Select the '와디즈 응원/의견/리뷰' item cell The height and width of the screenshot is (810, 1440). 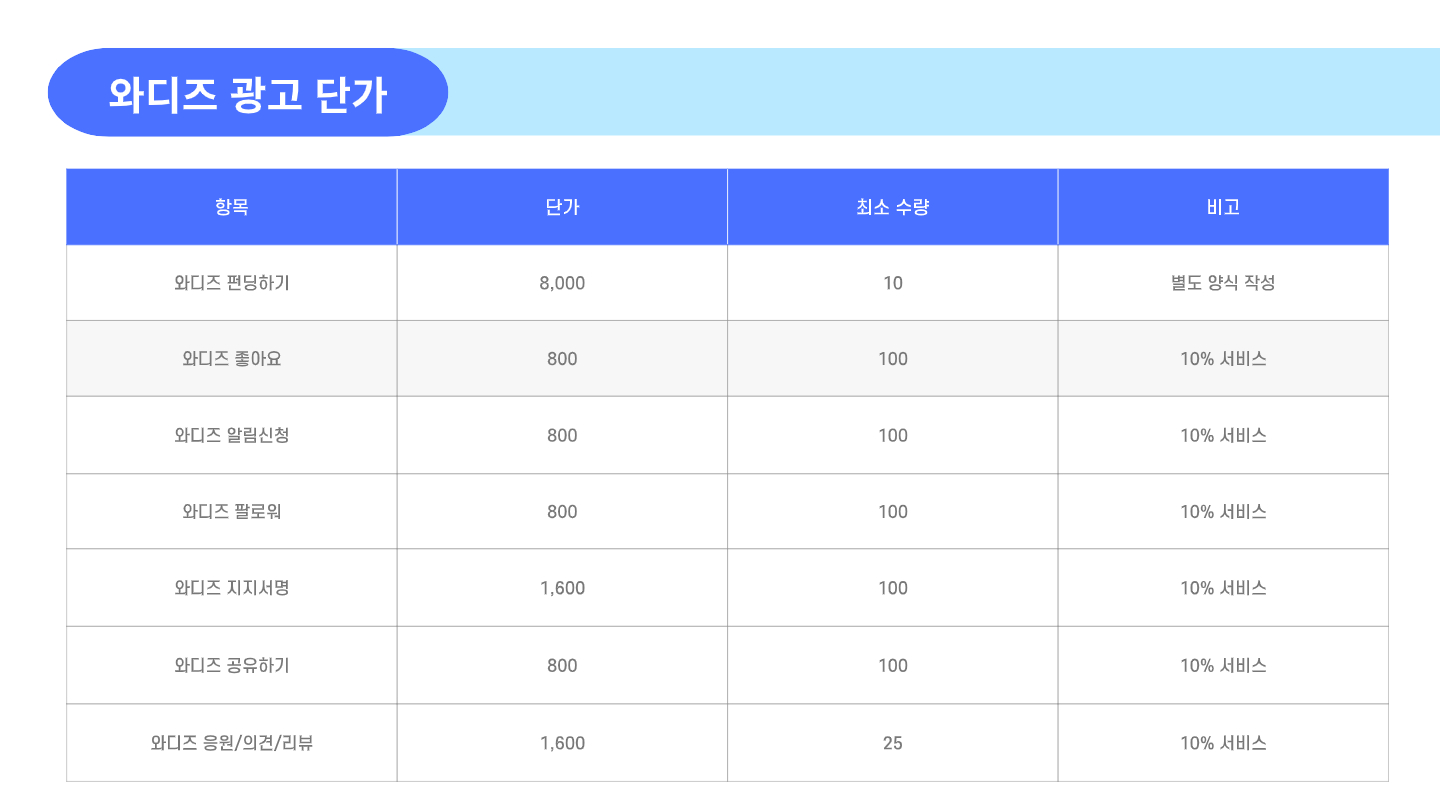[232, 743]
